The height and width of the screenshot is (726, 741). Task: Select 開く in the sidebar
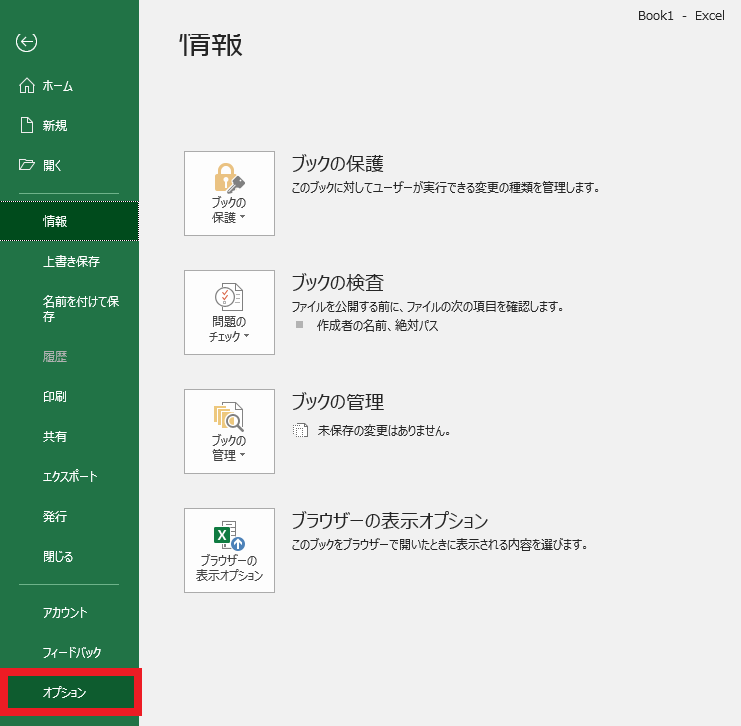69,165
